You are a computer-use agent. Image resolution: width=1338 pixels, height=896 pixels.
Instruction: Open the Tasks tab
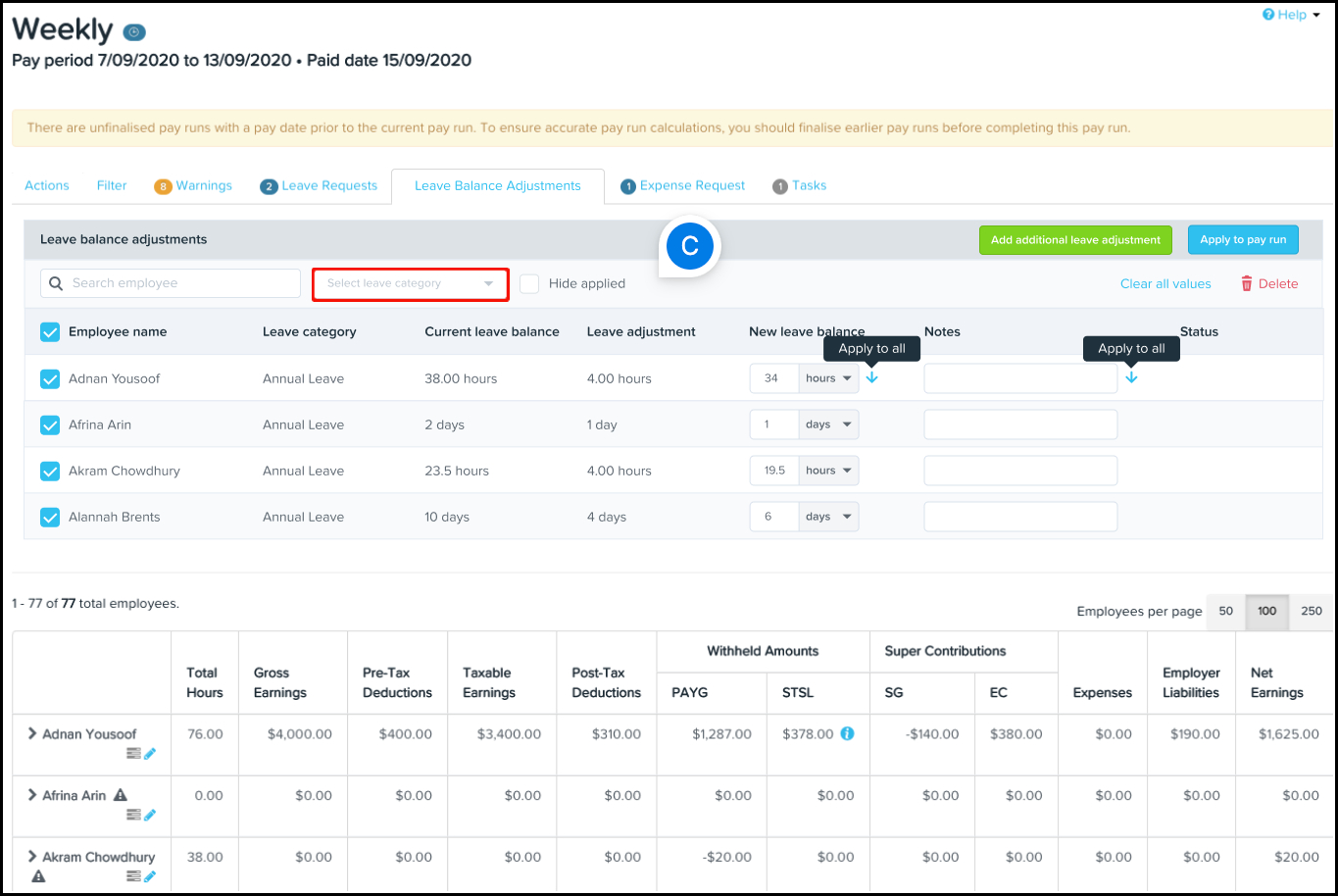[x=799, y=185]
